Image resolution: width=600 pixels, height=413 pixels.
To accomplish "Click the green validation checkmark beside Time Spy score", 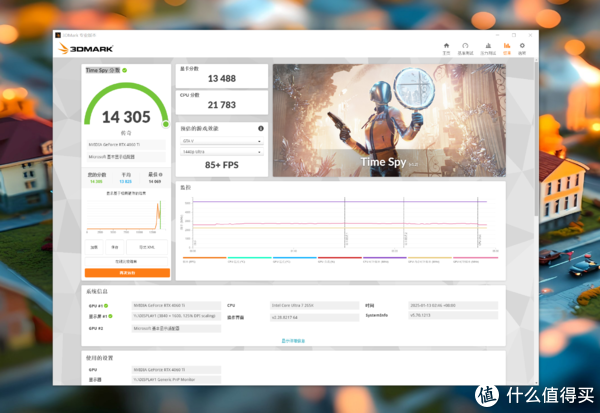I will 125,70.
